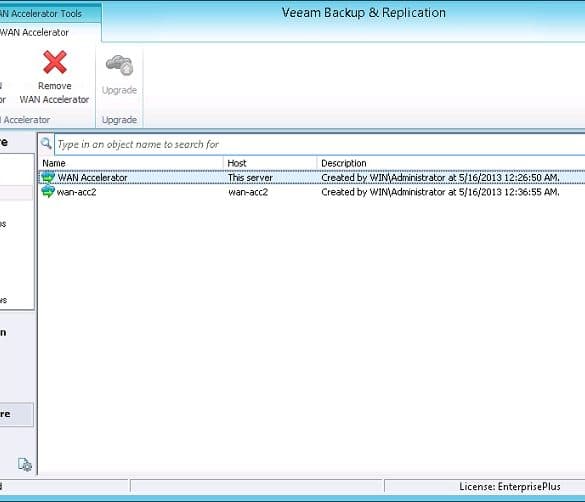The width and height of the screenshot is (585, 502).
Task: Click the 'wan-acc2' host cell
Action: (248, 192)
